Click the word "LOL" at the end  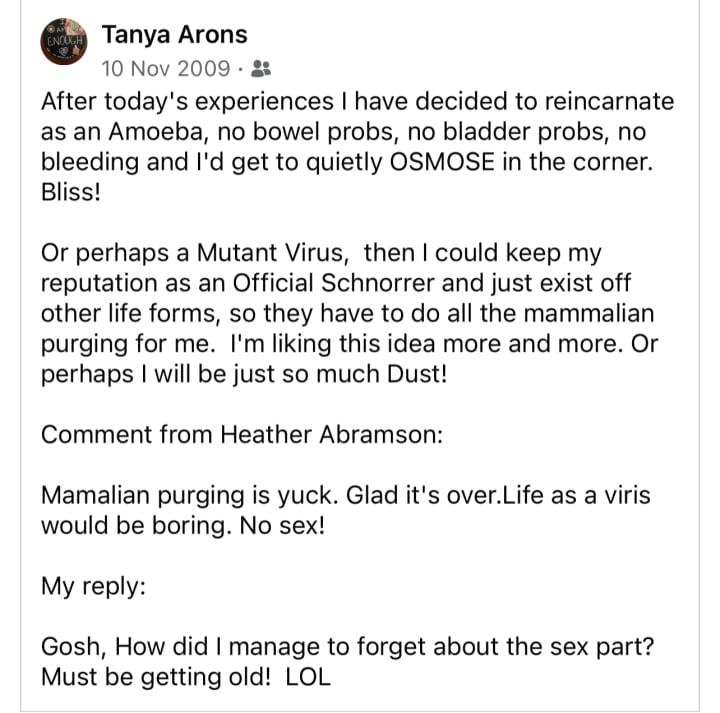[308, 676]
